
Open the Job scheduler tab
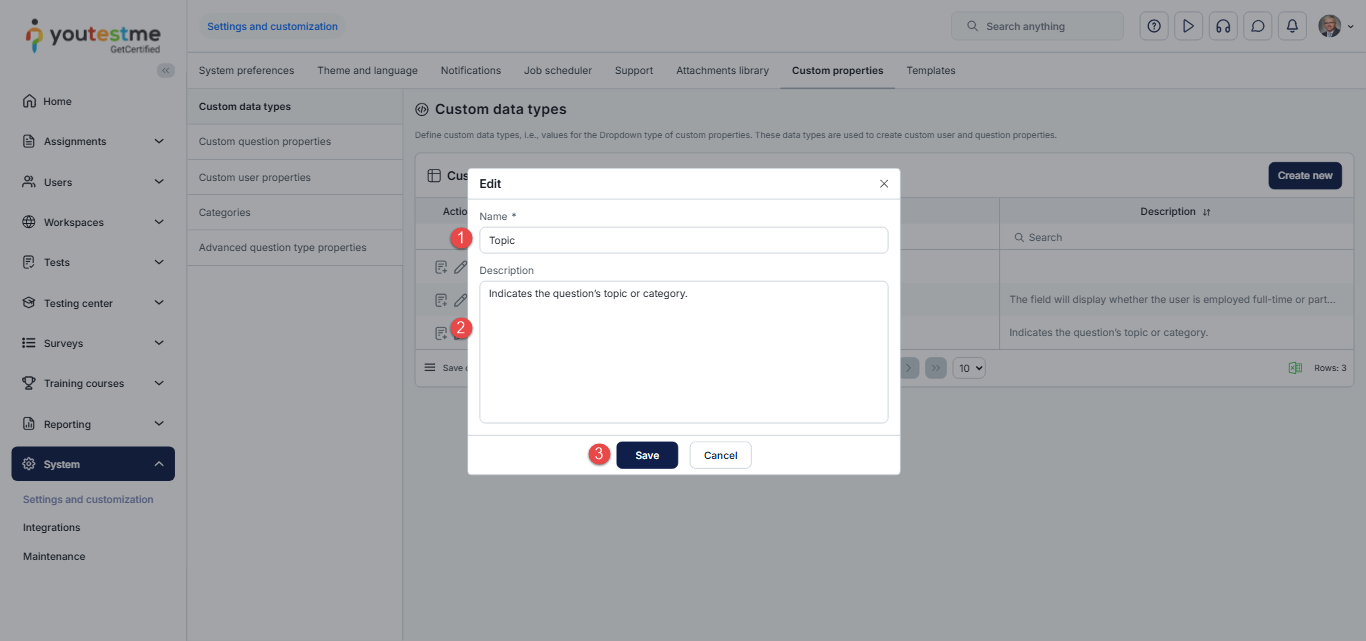point(558,71)
